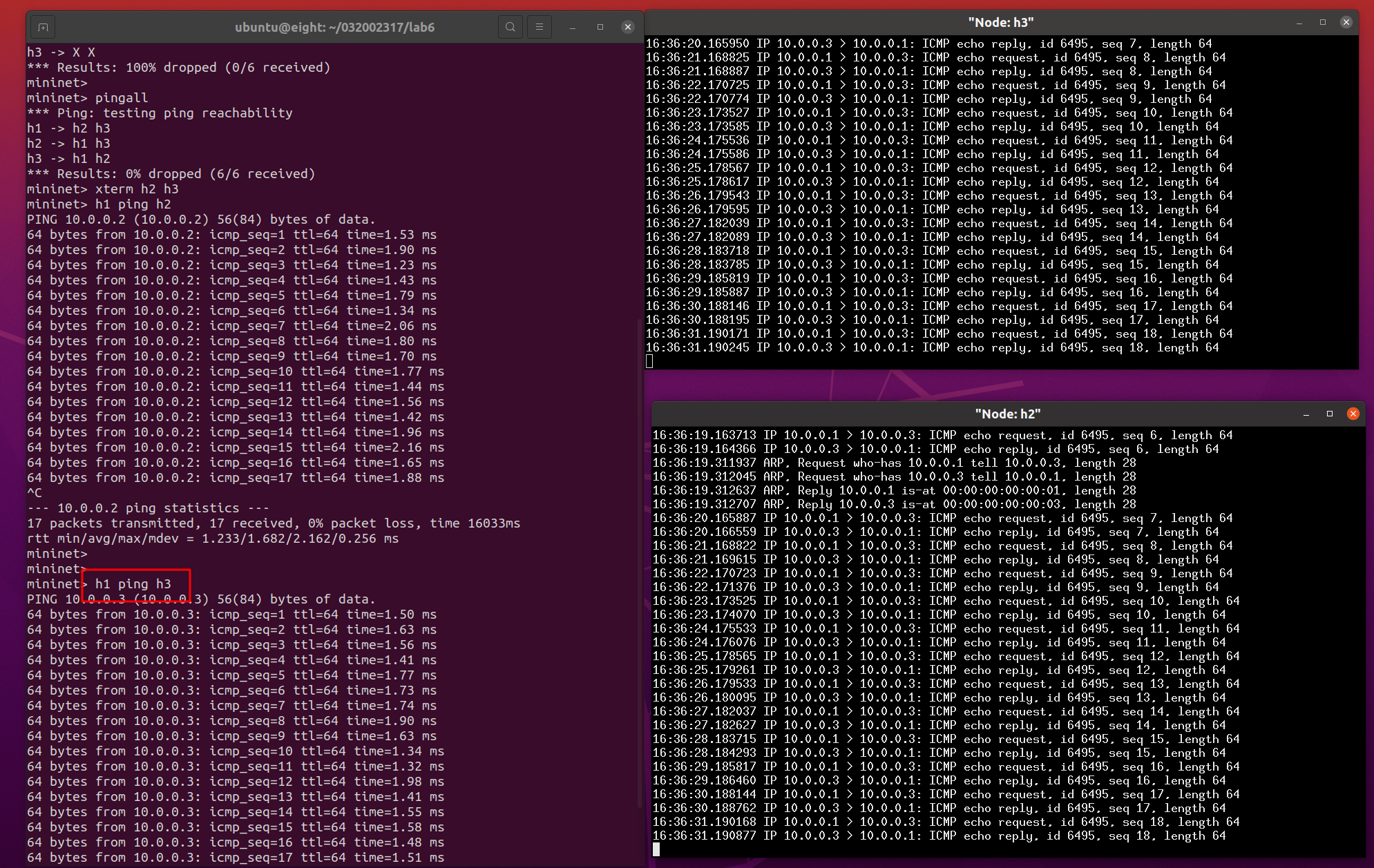The image size is (1374, 868).
Task: Minimize the Node: h2 window
Action: 1306,414
